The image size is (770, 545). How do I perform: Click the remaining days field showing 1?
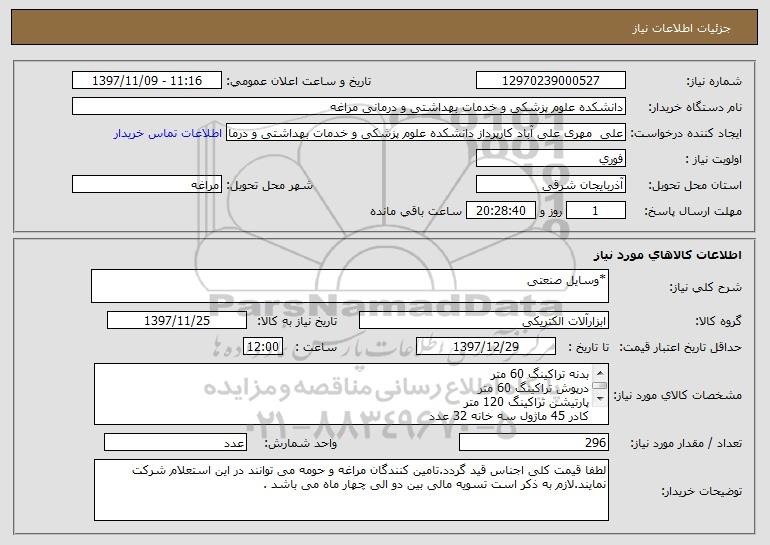[596, 211]
